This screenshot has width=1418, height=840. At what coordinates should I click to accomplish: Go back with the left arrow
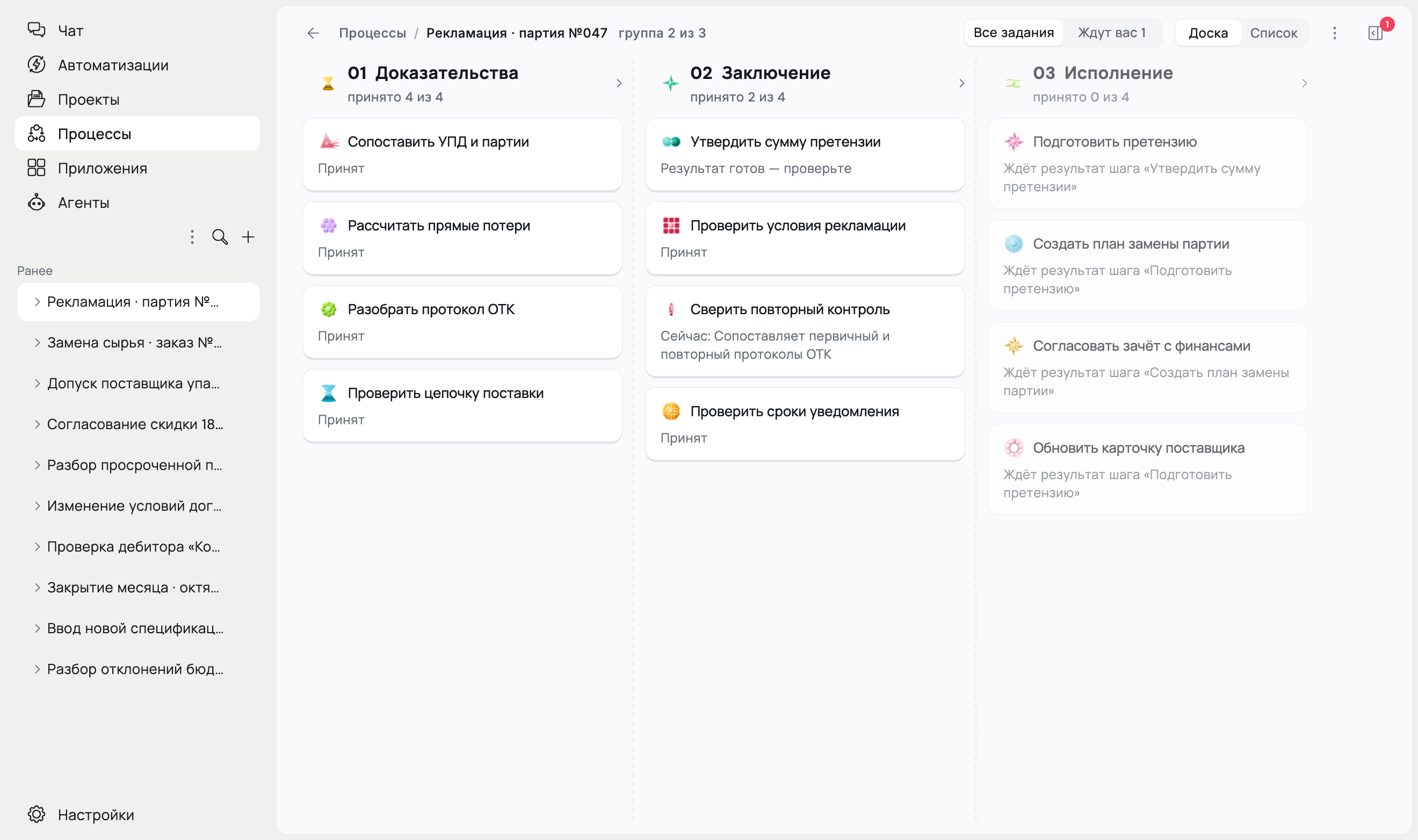(x=313, y=33)
